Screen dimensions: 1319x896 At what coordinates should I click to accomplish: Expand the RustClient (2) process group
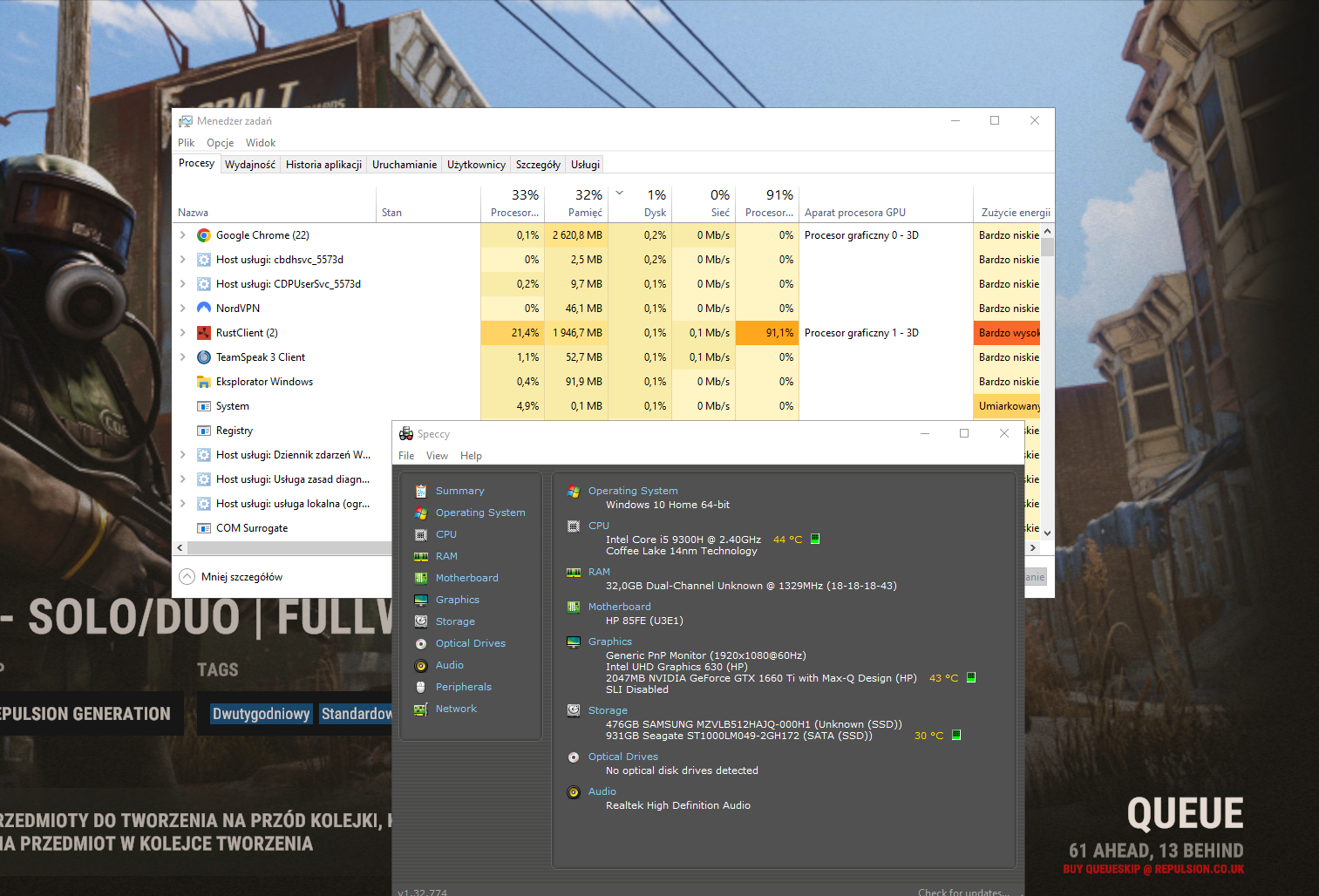181,332
